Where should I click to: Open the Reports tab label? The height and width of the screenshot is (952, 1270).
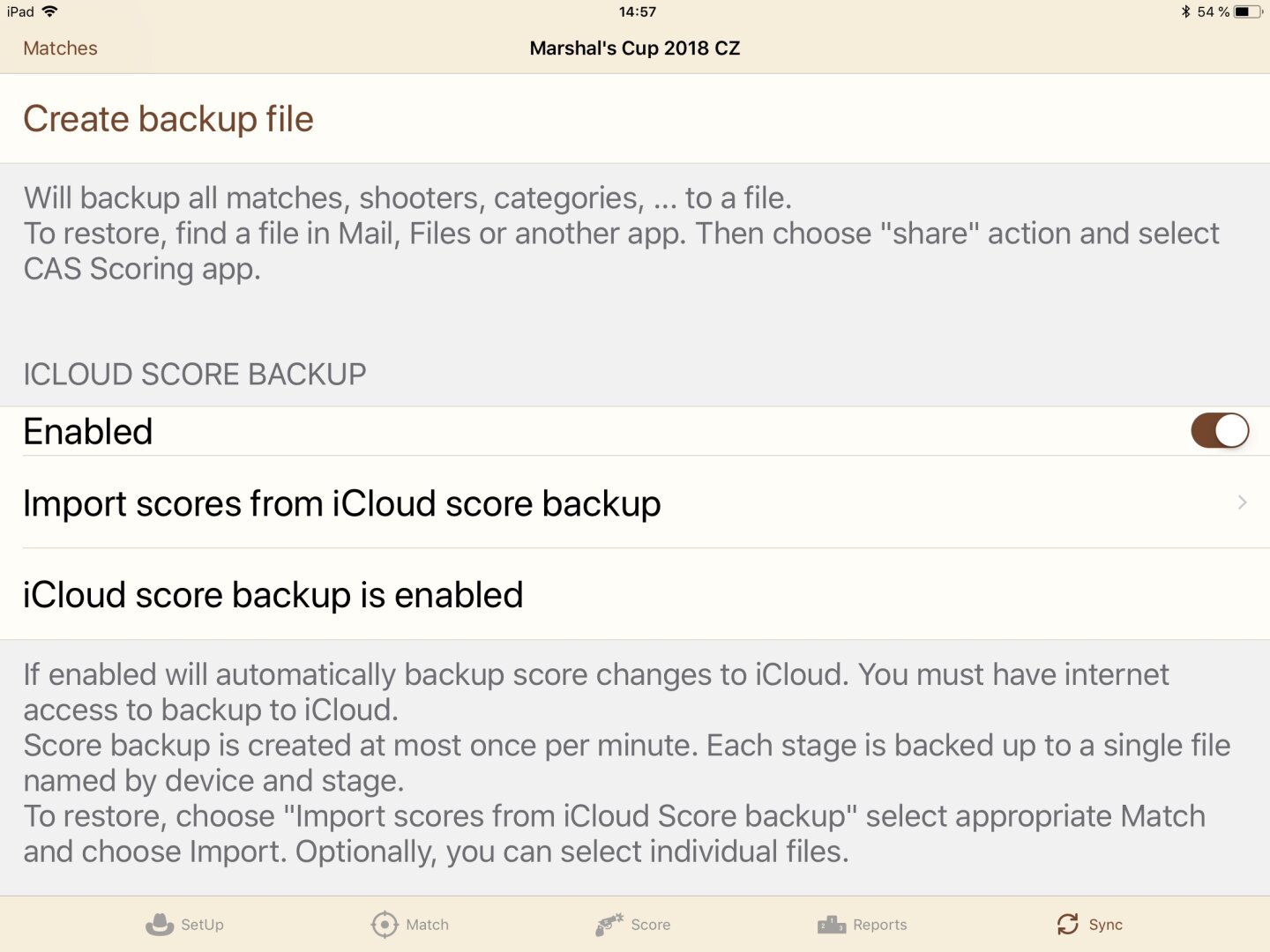click(x=880, y=925)
